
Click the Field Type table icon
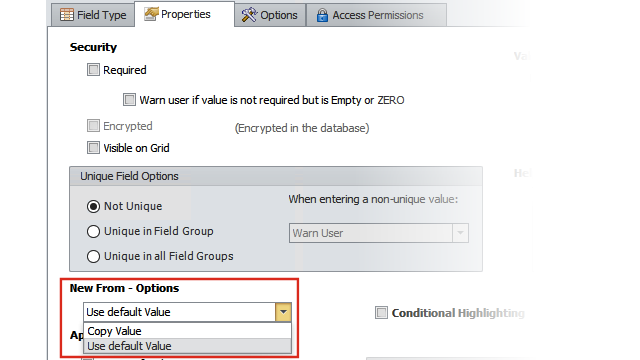point(67,15)
